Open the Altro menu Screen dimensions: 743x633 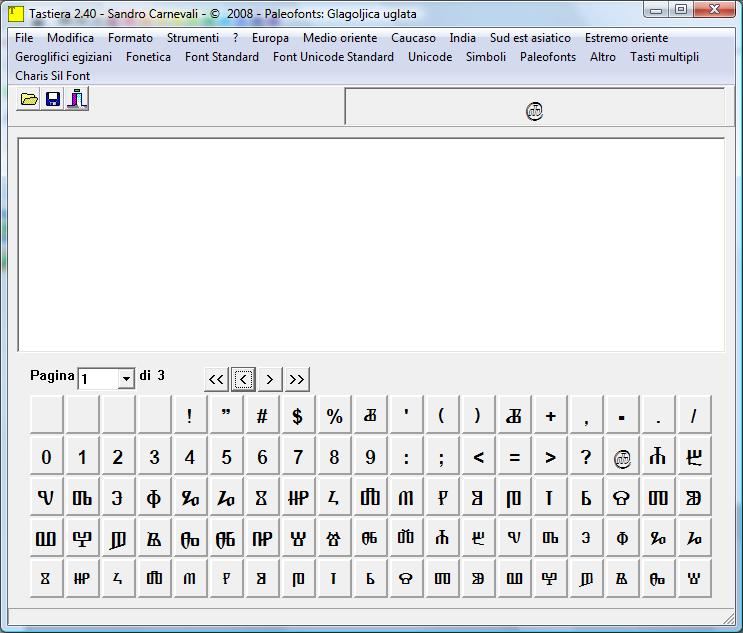[x=603, y=57]
